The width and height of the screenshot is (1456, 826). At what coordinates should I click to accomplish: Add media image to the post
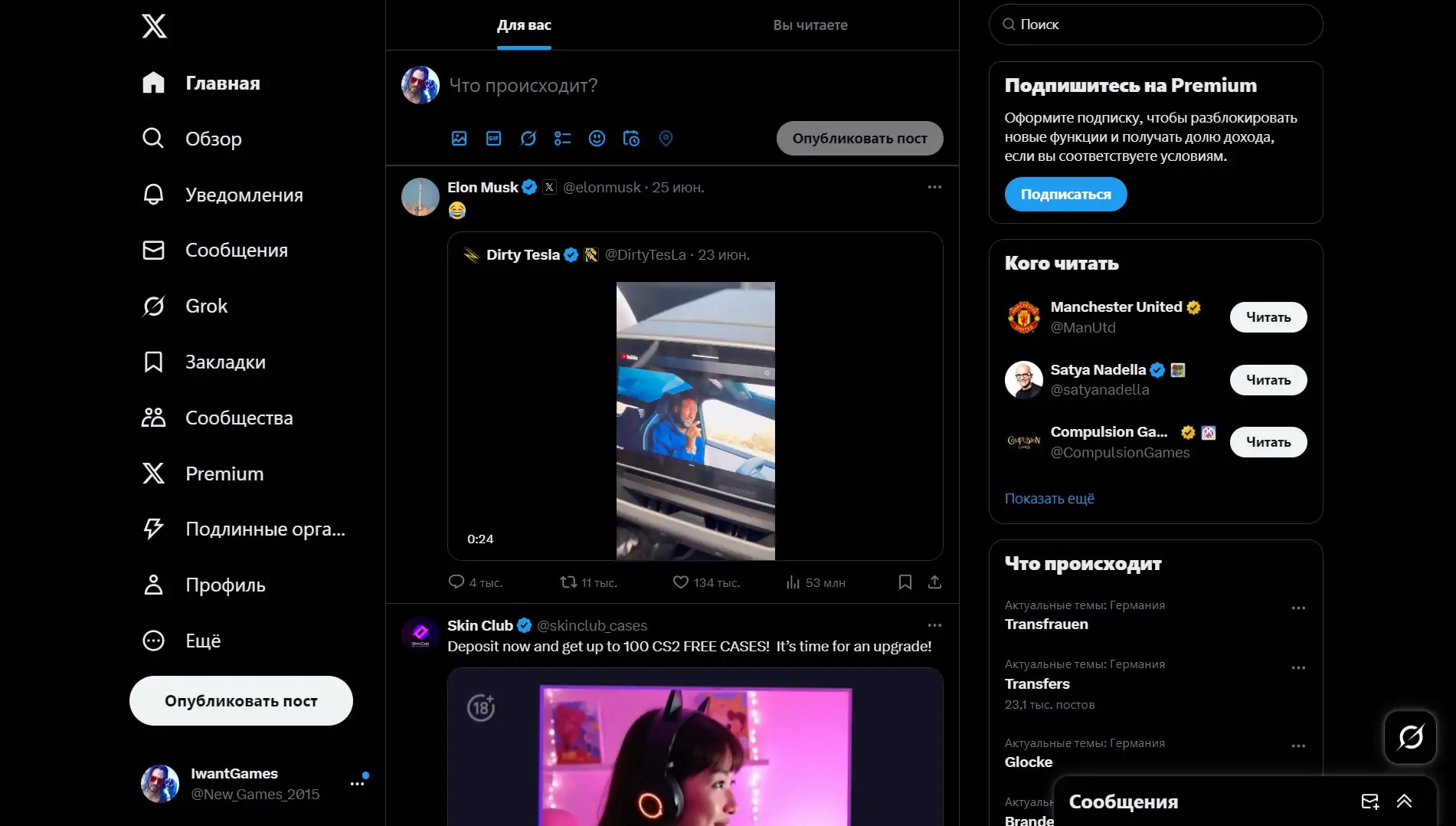click(x=460, y=138)
